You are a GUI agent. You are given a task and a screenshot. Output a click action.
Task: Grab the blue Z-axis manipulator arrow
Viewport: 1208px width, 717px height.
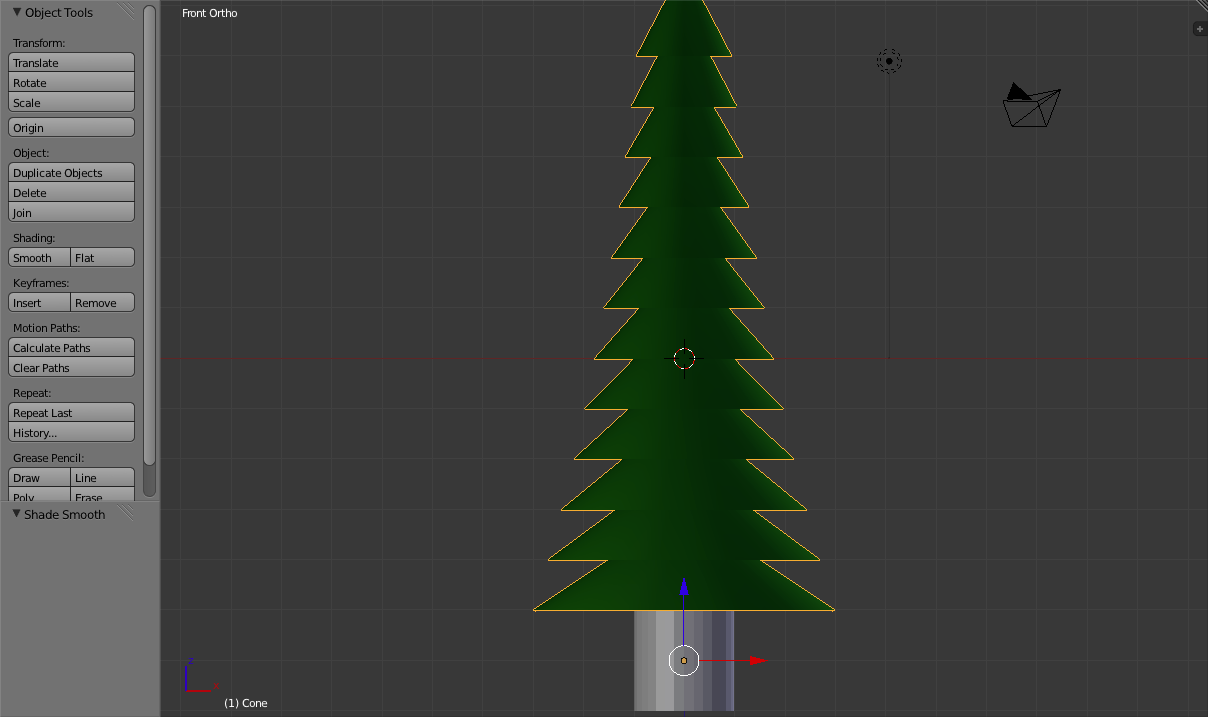(684, 587)
